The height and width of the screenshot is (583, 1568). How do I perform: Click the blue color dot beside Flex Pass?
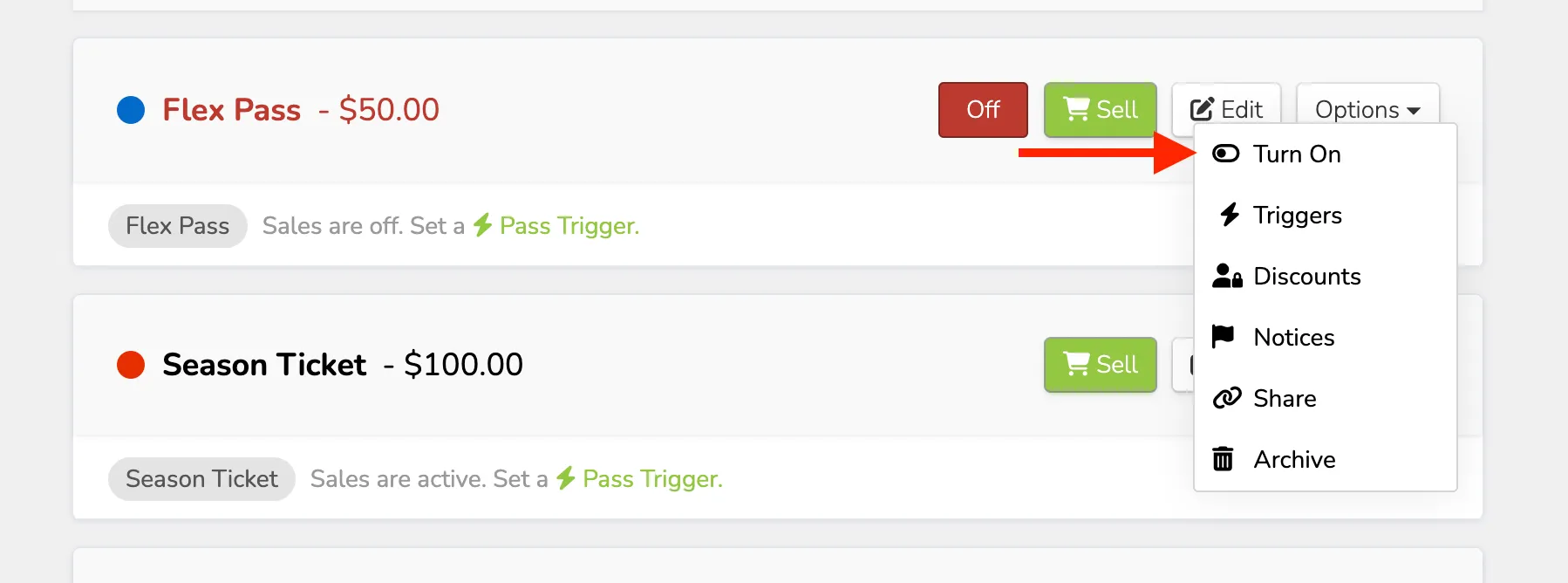tap(131, 110)
